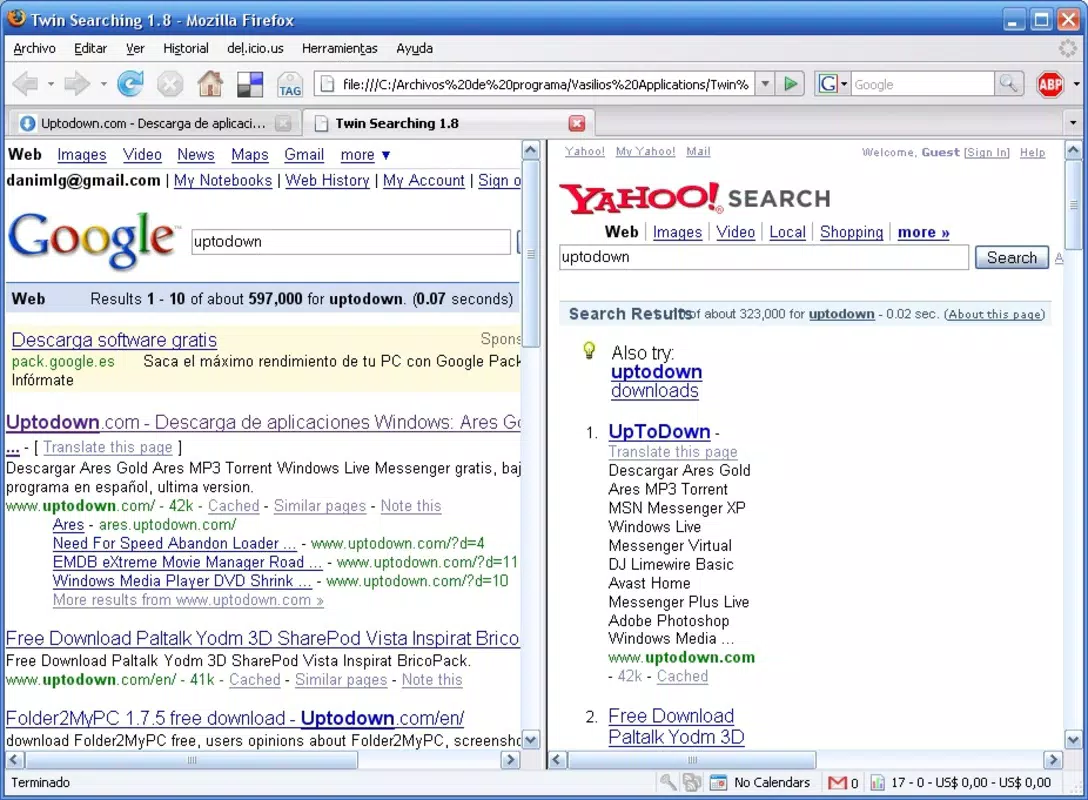Close the Uptodown.com tab
The width and height of the screenshot is (1088, 800).
(x=282, y=124)
